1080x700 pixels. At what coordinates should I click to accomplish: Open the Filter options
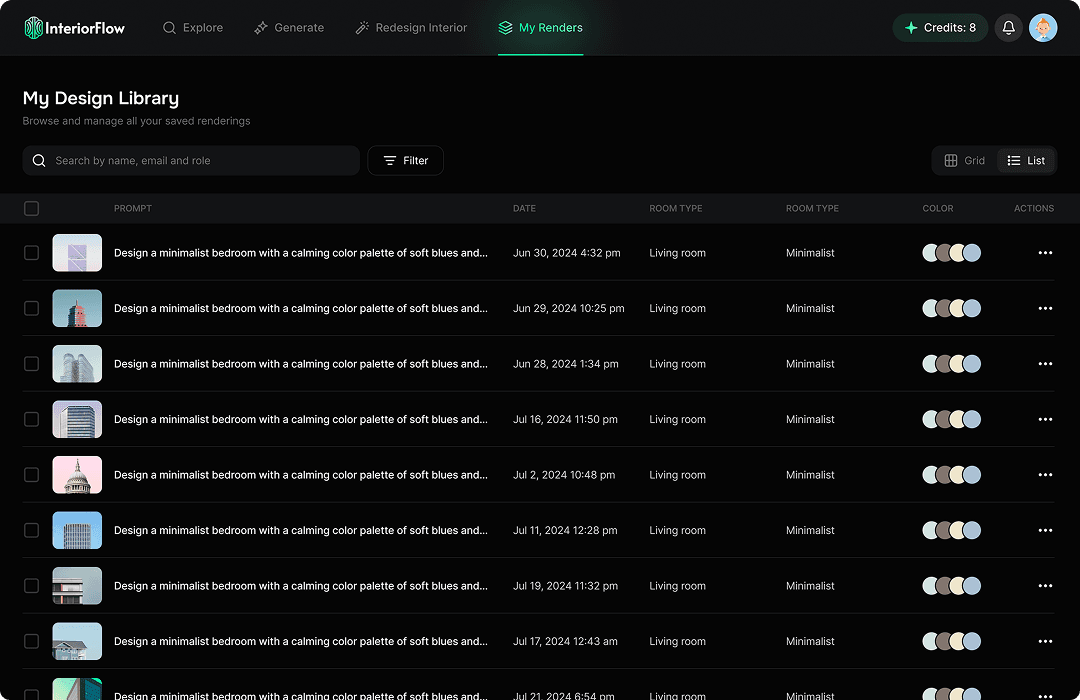(x=405, y=160)
